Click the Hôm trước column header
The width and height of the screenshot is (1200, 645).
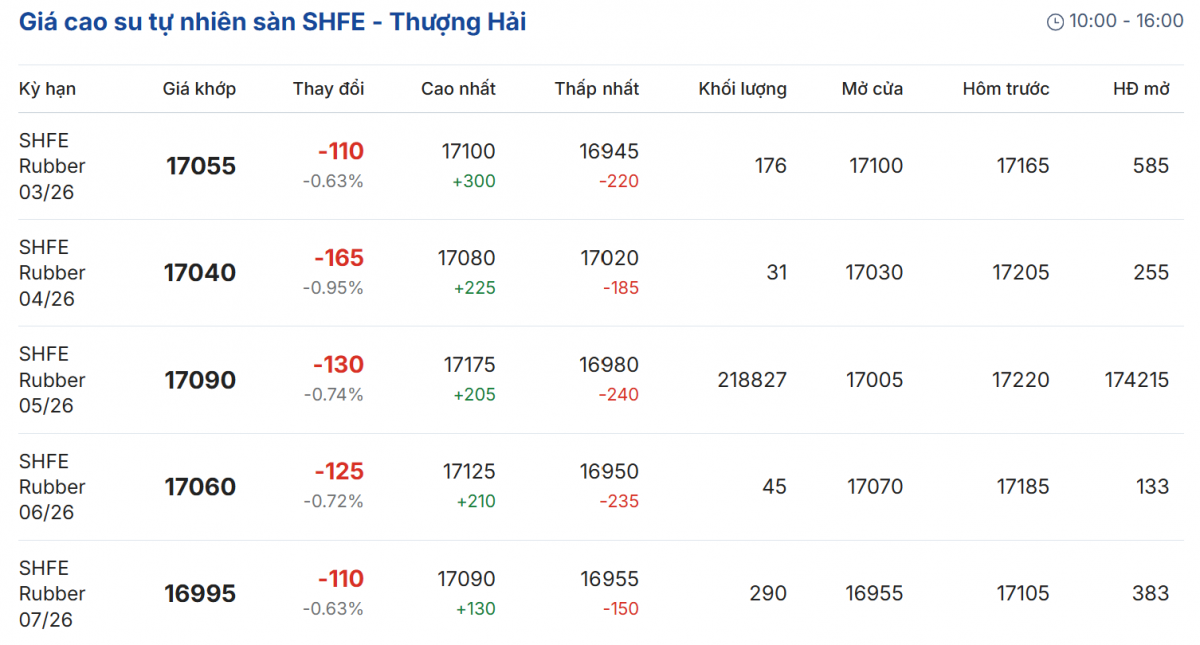tap(1005, 89)
